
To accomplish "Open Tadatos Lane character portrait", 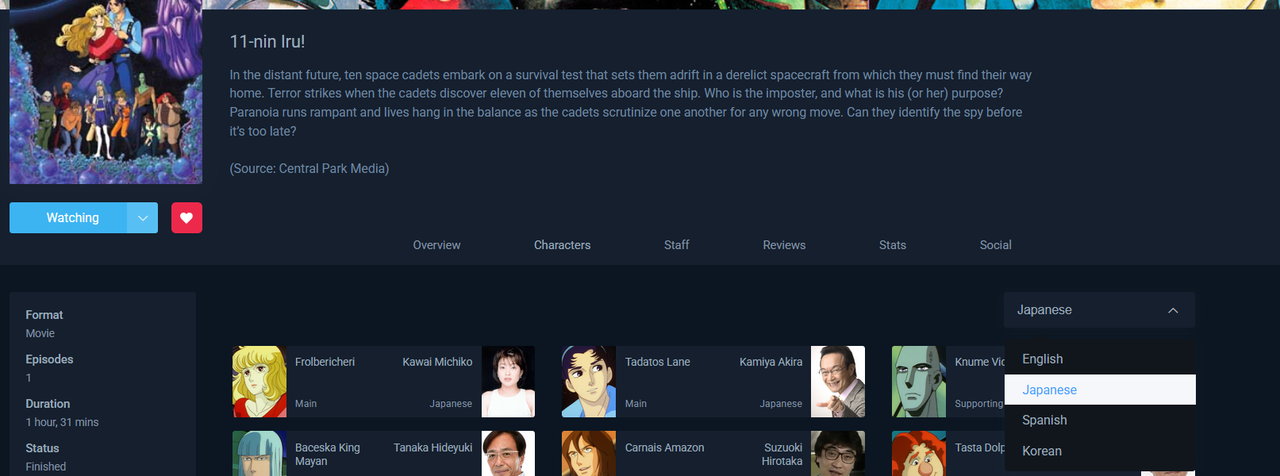I will pos(590,382).
